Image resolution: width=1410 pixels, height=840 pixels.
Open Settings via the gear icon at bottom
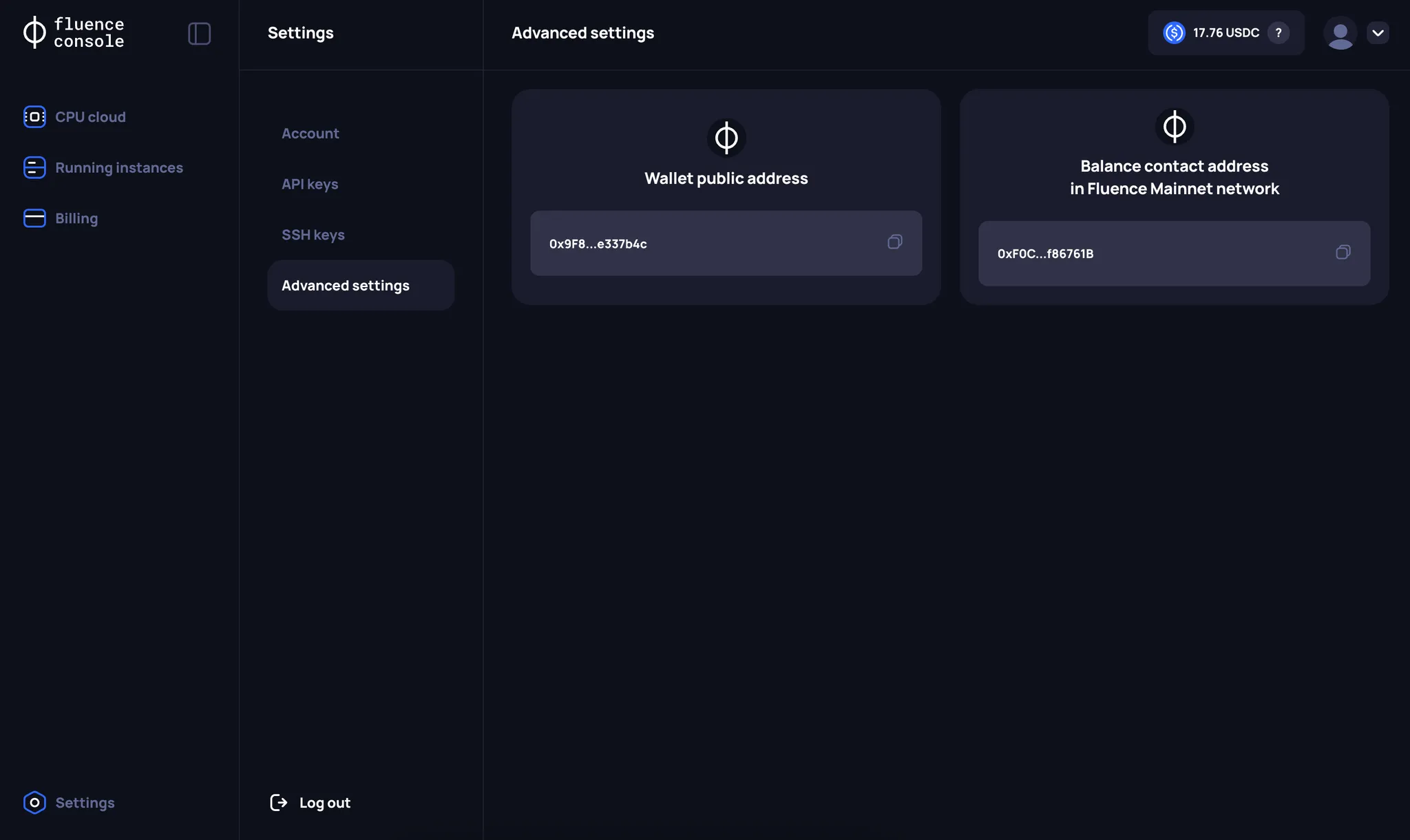point(34,802)
